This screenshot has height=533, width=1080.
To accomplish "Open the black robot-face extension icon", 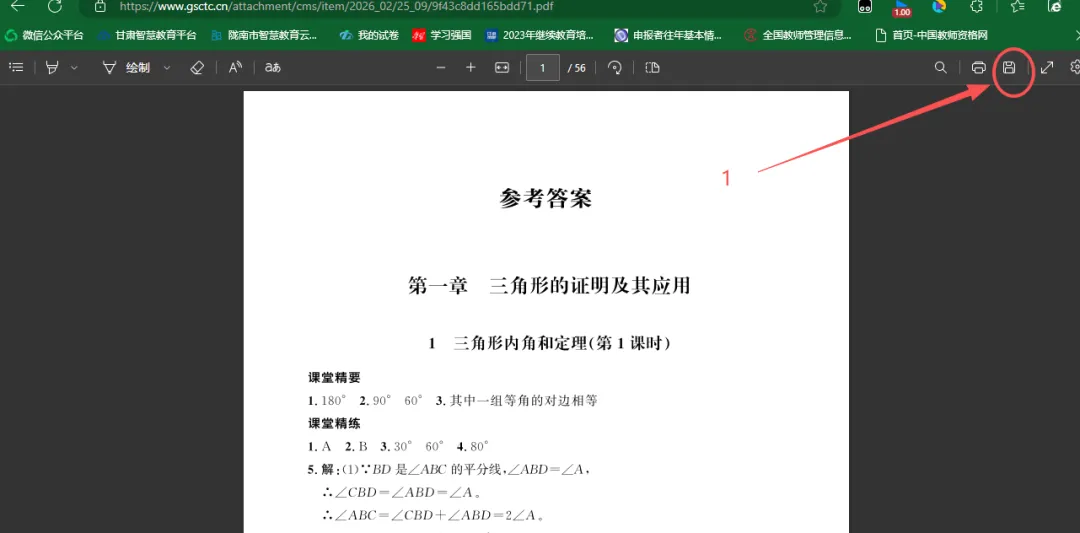I will point(865,7).
